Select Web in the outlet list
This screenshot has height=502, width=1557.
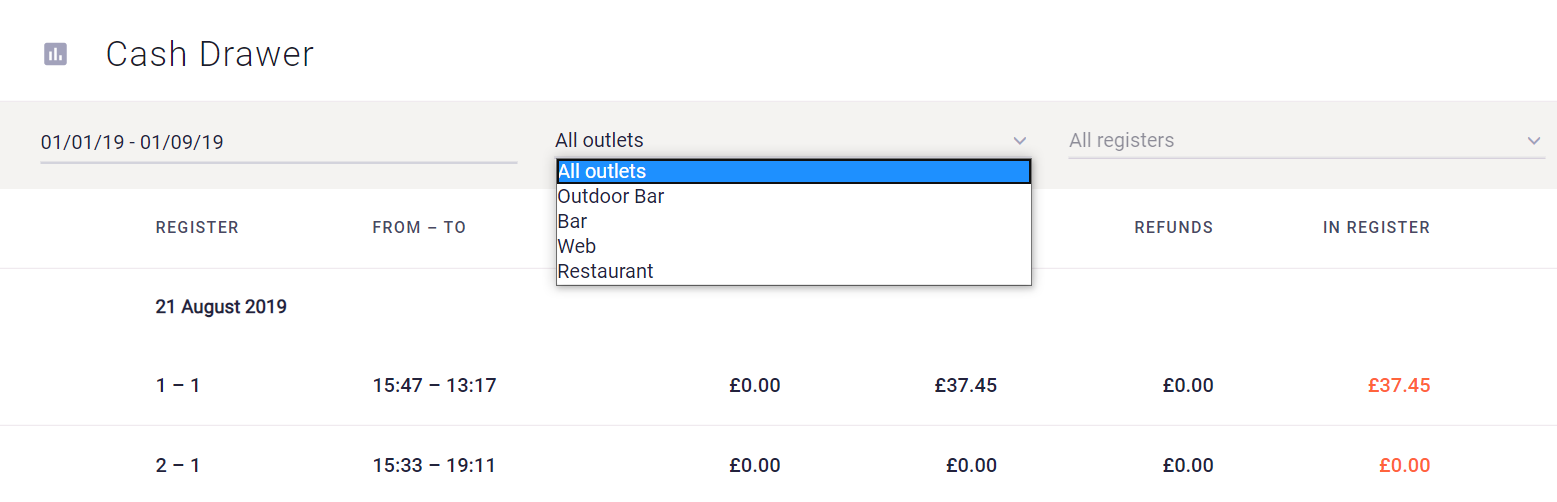click(577, 246)
